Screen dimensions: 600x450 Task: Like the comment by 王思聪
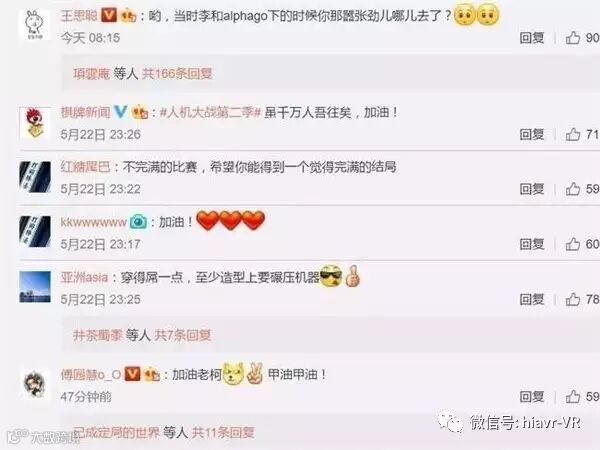573,38
